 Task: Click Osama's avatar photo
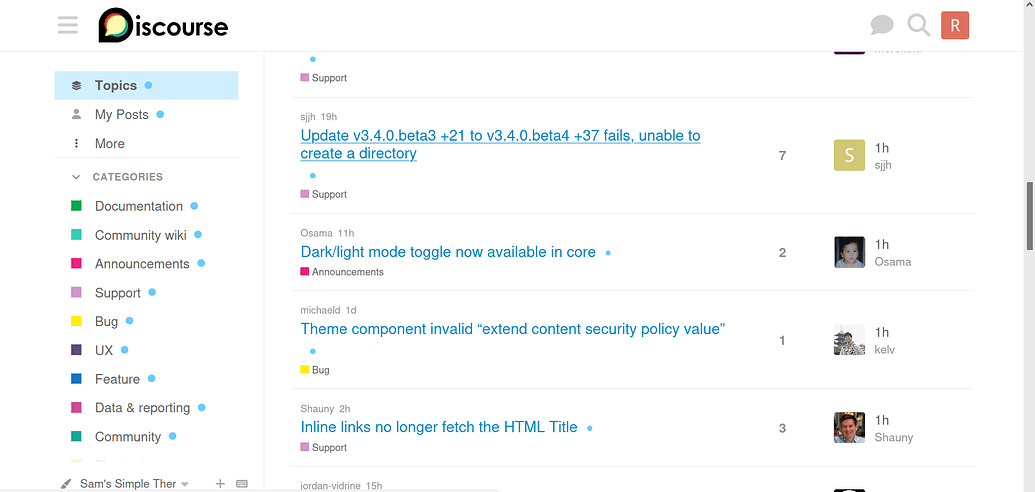849,252
